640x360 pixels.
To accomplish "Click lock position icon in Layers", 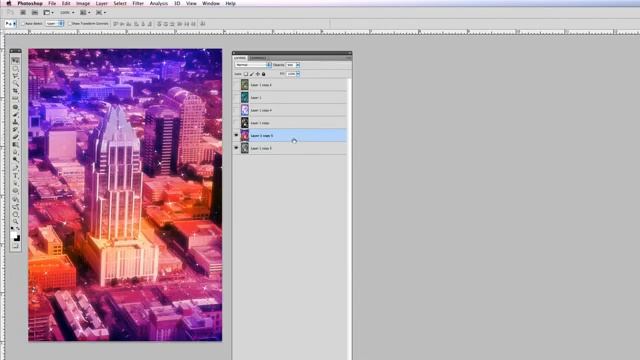I will tap(258, 74).
